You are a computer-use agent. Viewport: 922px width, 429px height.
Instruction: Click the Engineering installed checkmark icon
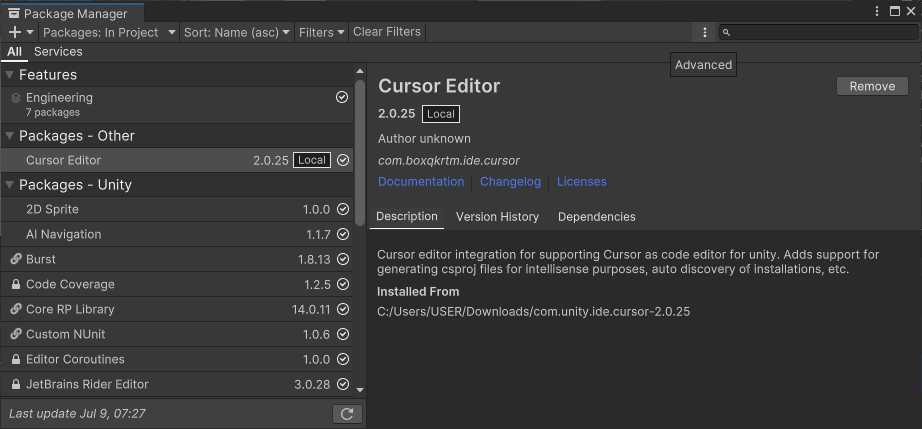coord(342,98)
